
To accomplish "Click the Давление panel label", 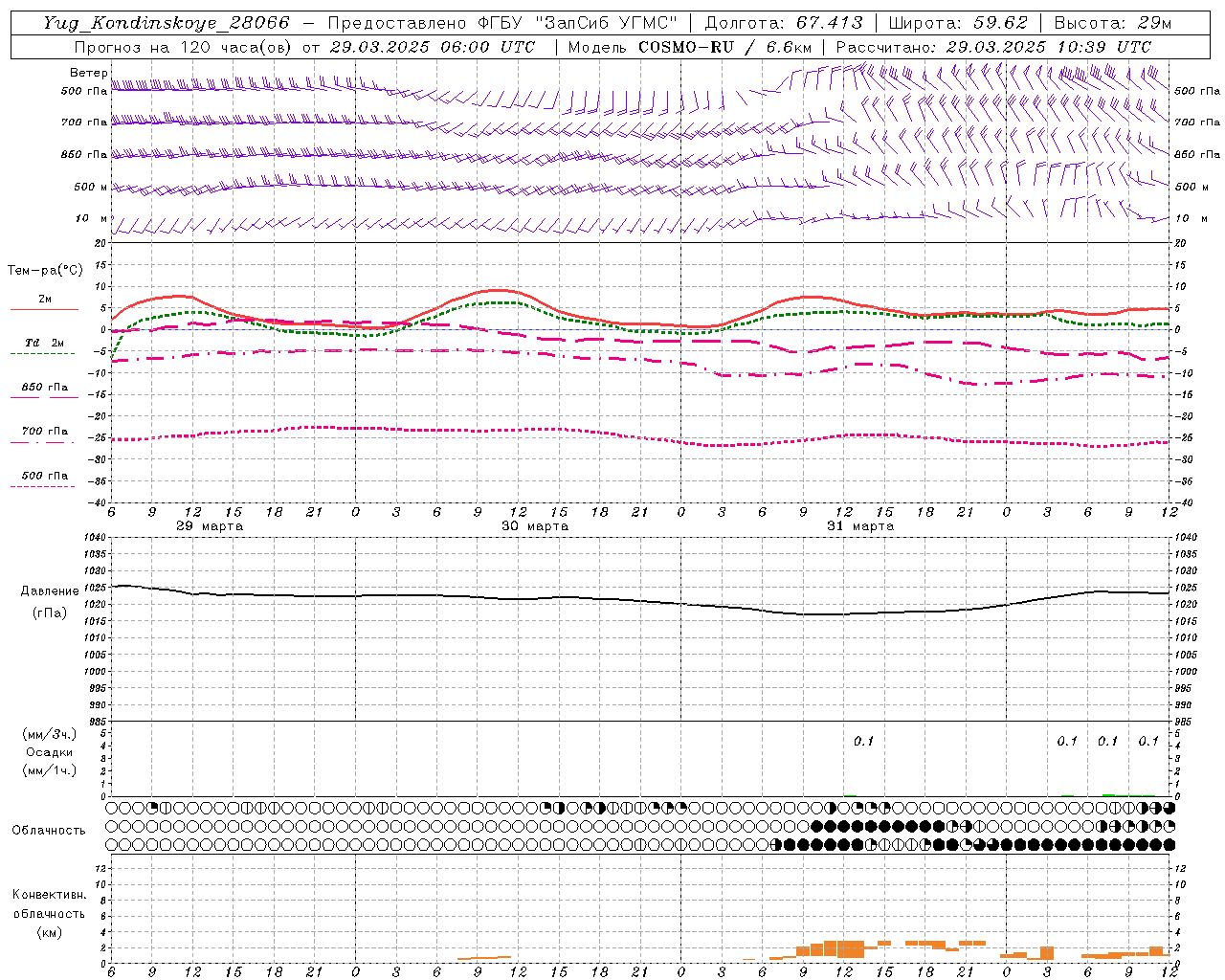I will 50,591.
